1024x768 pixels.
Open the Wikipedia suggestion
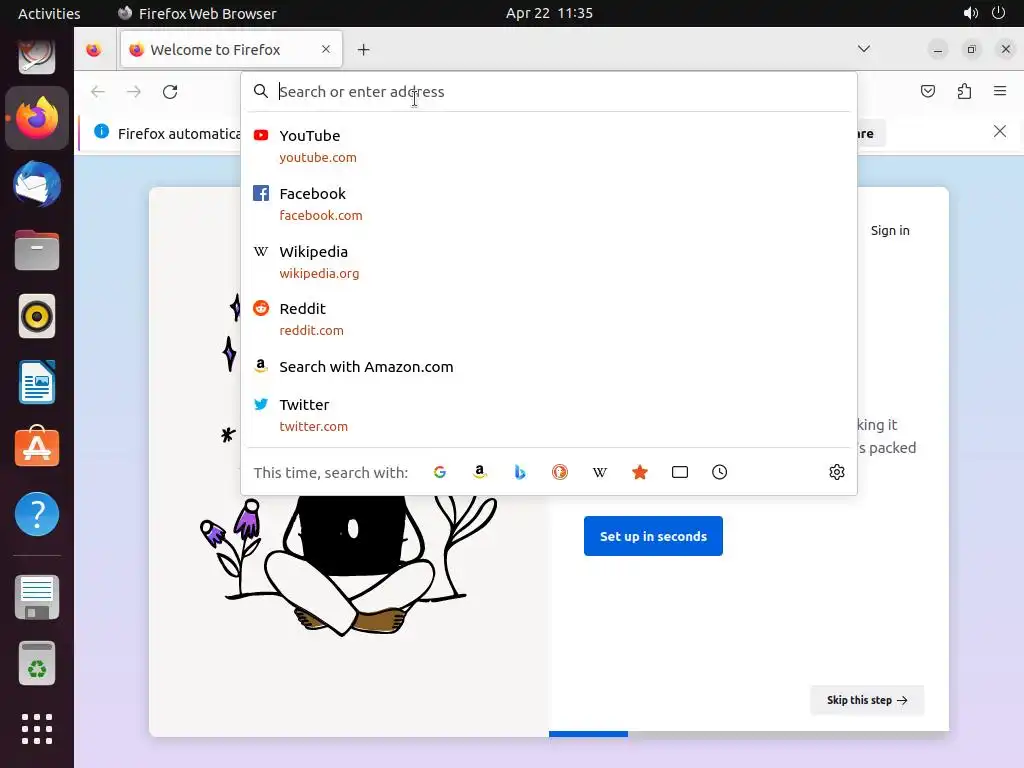[549, 262]
